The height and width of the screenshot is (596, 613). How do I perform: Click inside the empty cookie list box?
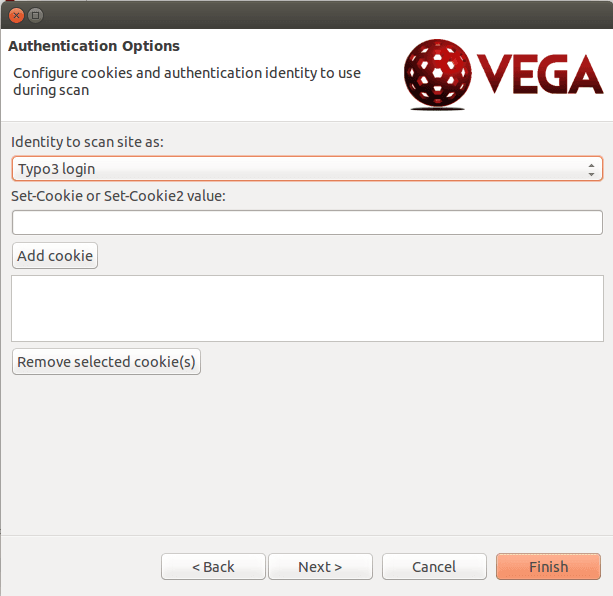click(x=307, y=308)
